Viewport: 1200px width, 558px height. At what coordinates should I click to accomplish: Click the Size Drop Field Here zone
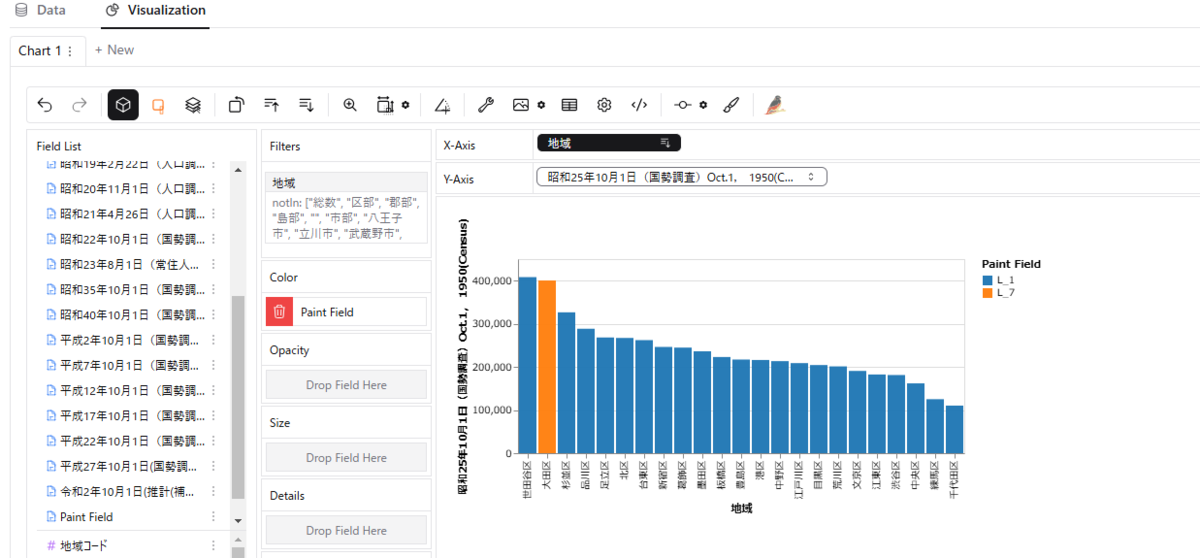click(346, 458)
